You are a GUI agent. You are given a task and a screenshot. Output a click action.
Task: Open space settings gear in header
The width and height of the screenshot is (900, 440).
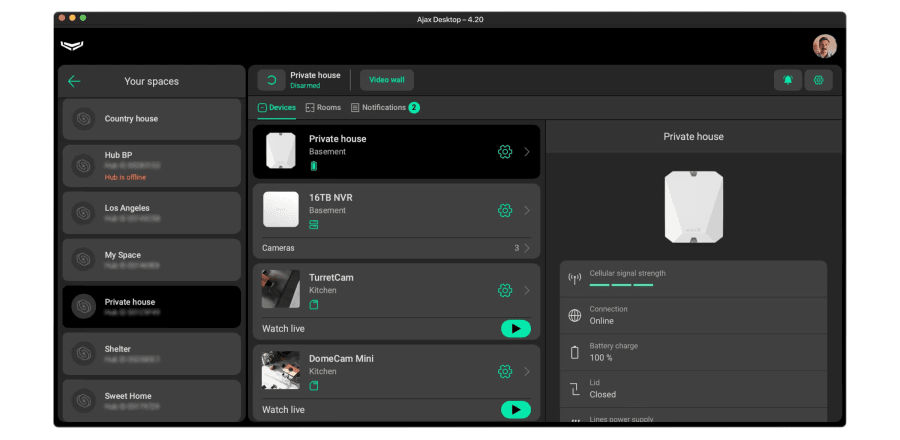click(x=818, y=80)
